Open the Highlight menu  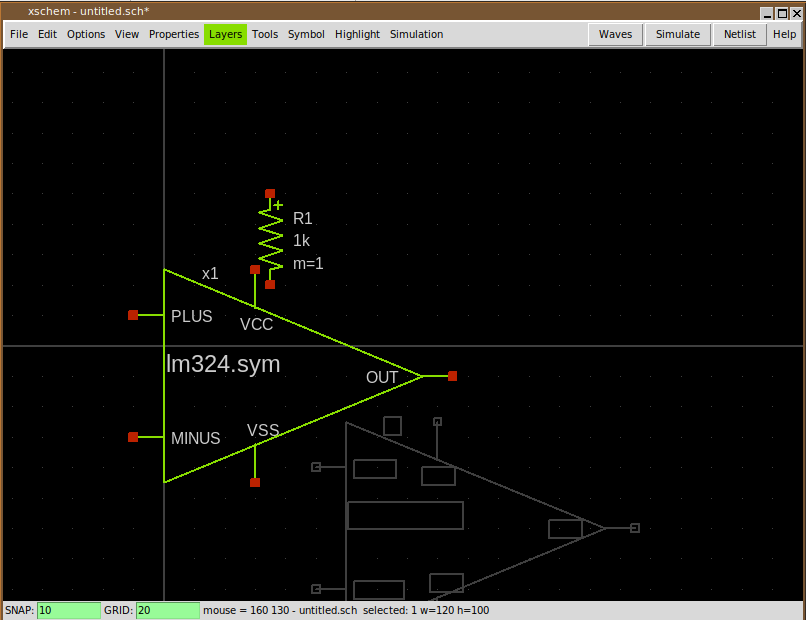pos(357,34)
